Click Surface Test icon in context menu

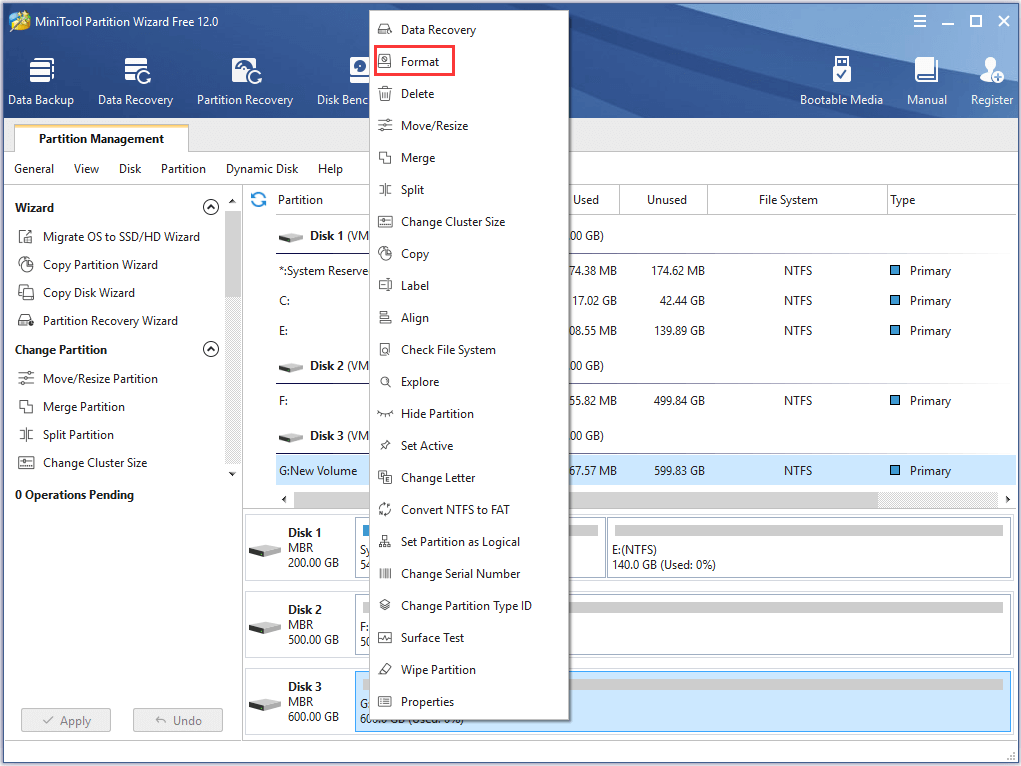pyautogui.click(x=385, y=638)
